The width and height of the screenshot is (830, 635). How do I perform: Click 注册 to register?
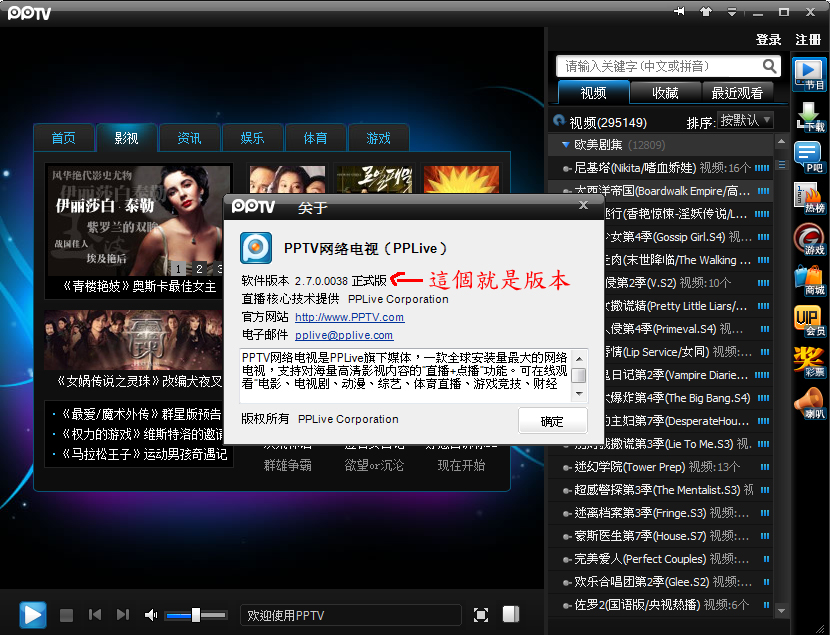click(x=808, y=40)
